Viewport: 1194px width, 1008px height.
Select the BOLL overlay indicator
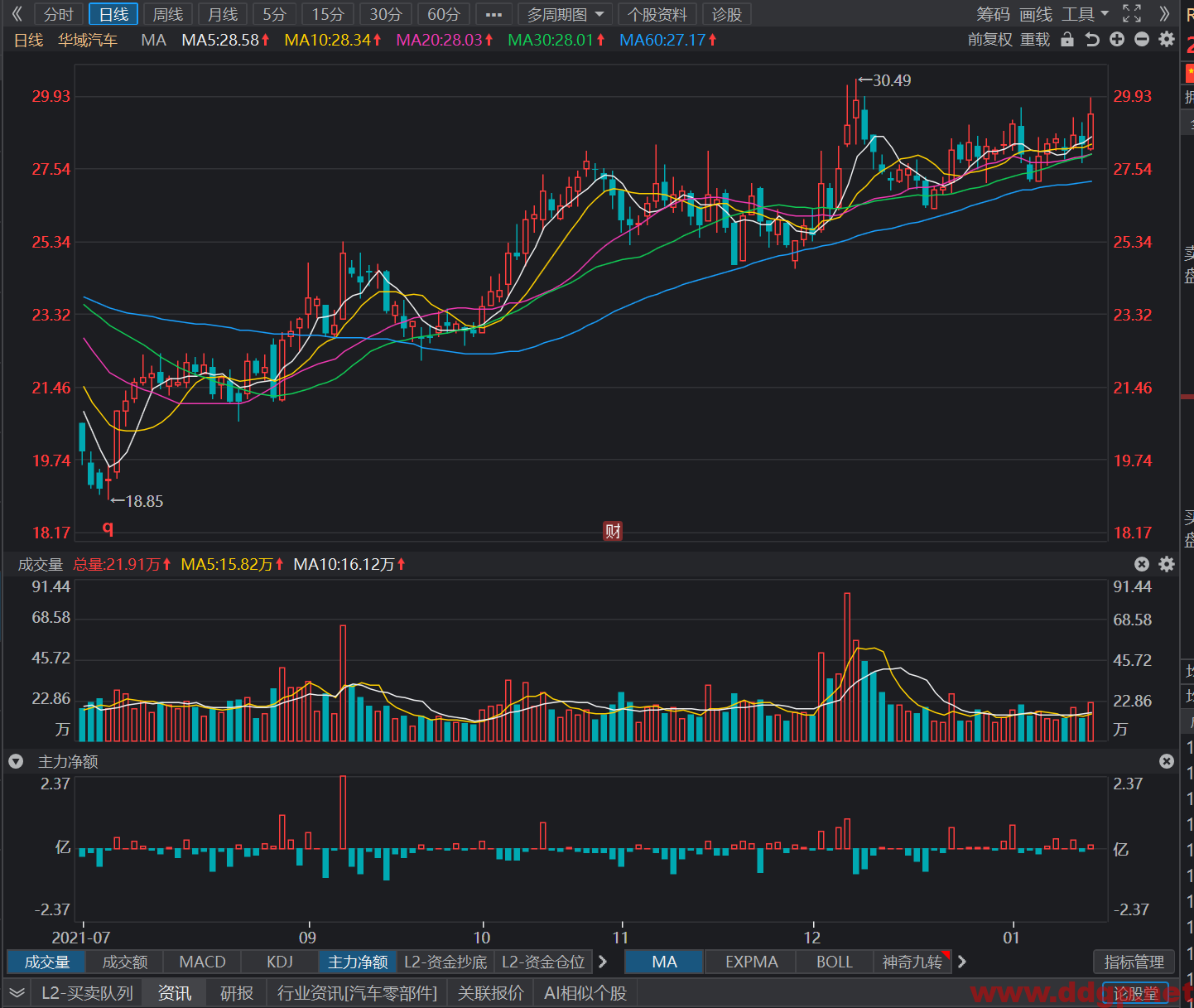[x=835, y=962]
